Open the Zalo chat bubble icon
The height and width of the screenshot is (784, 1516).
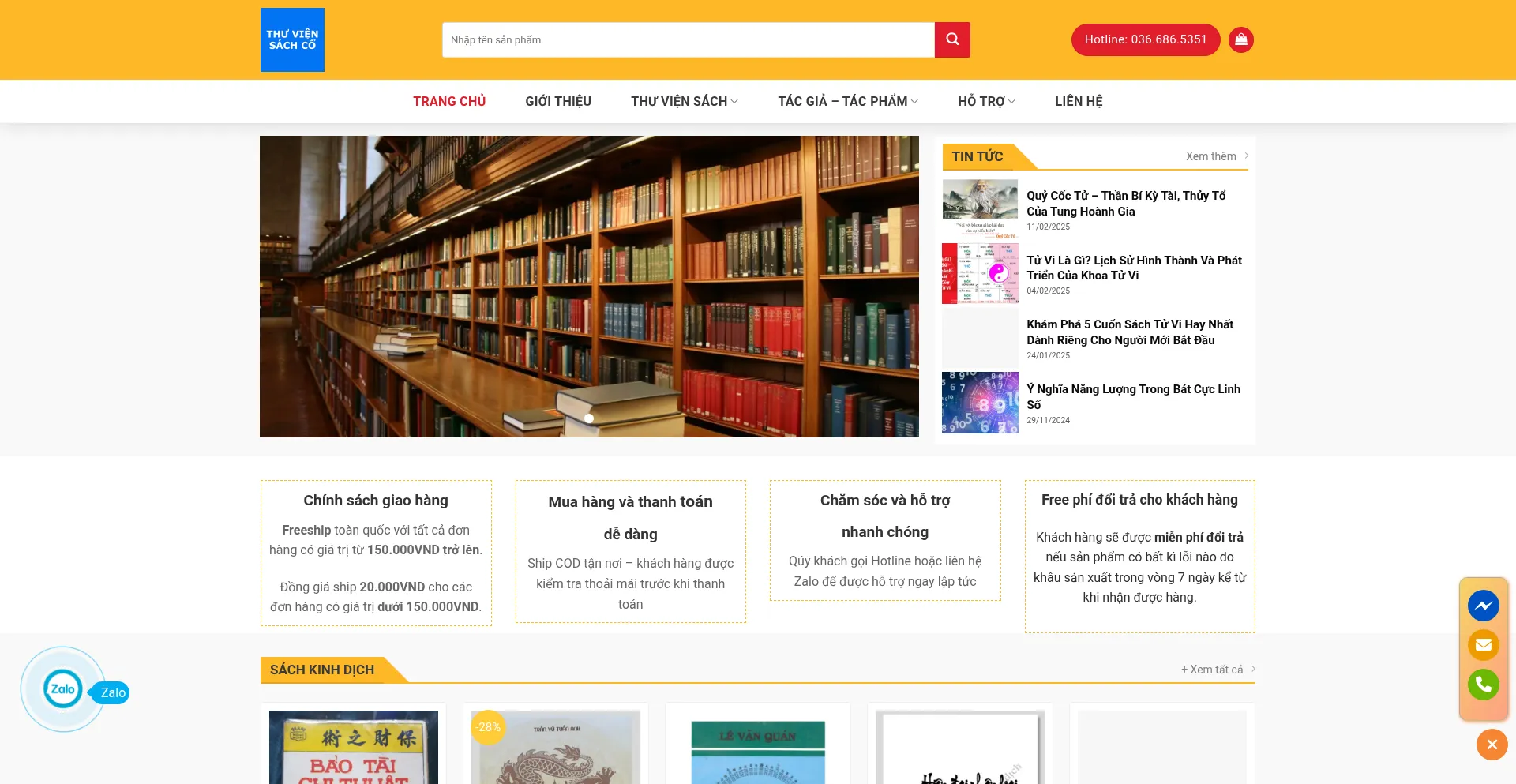63,688
